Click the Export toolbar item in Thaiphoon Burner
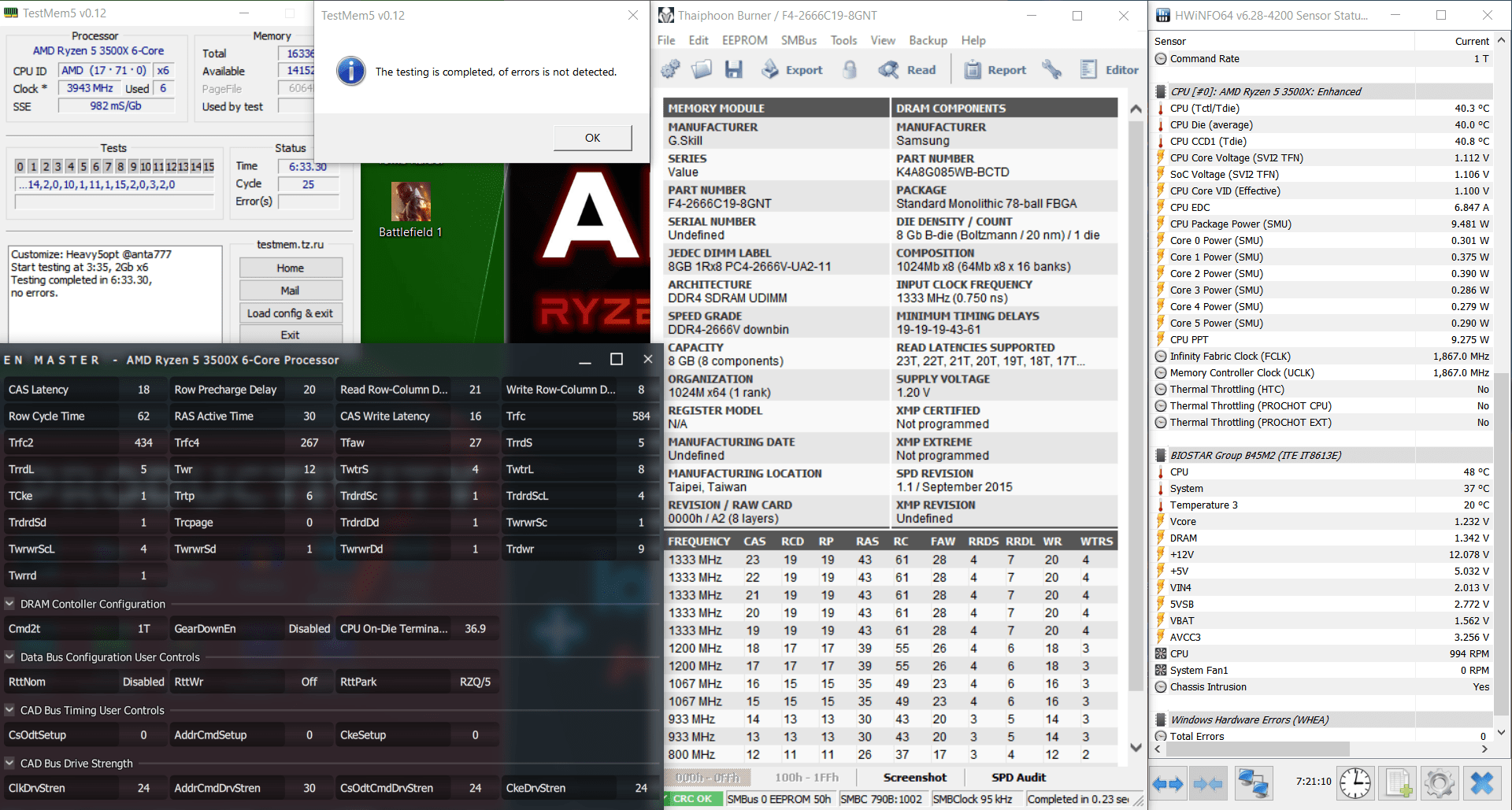 [x=792, y=70]
